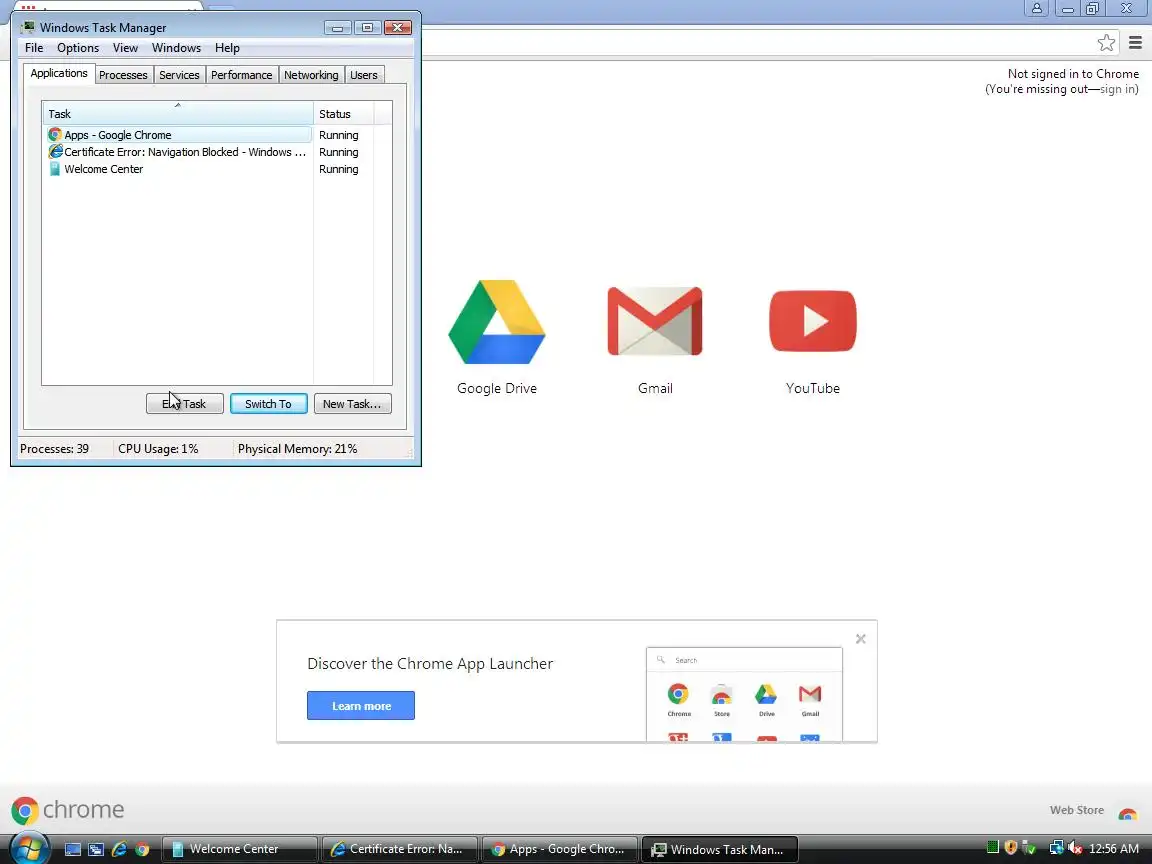
Task: Select Welcome Center task row
Action: [179, 169]
